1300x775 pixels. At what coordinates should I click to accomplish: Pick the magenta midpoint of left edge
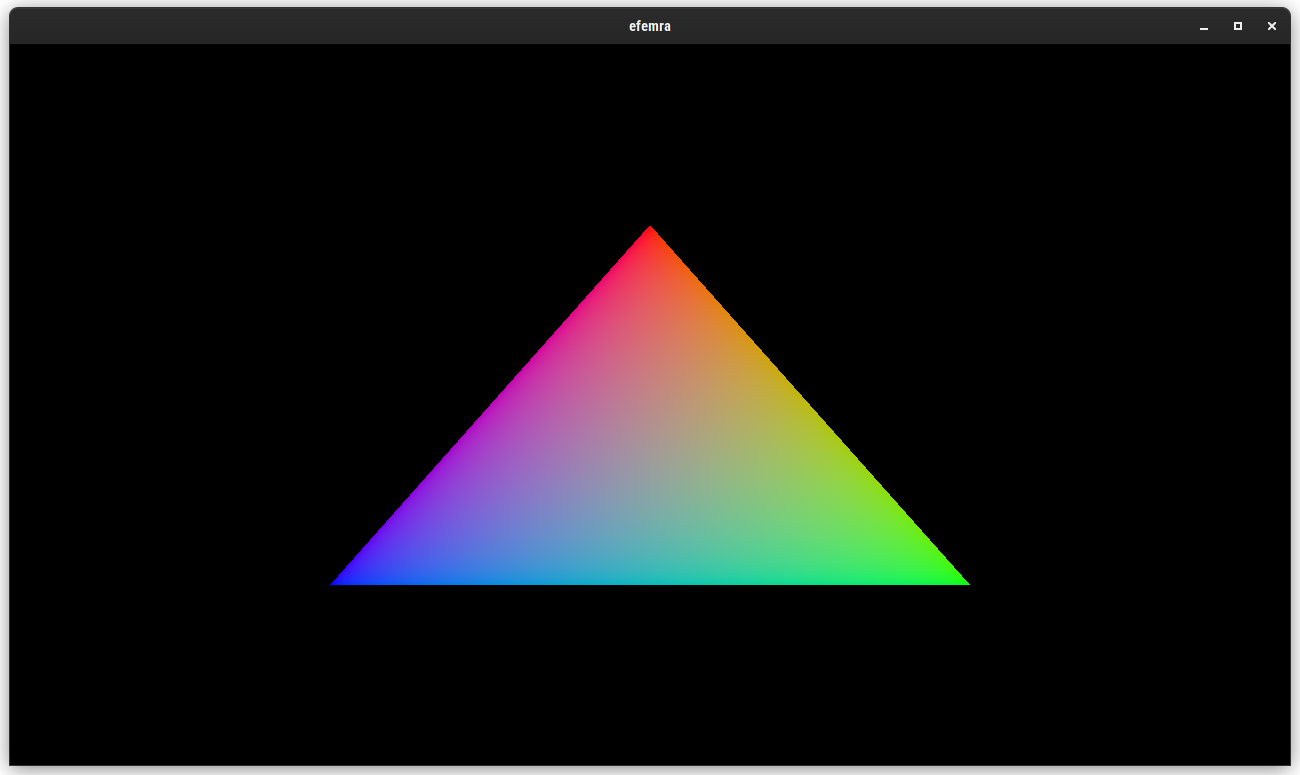[x=495, y=408]
